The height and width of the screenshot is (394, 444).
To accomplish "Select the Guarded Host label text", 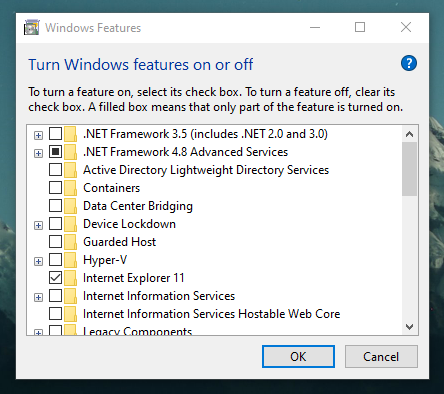I will 119,242.
